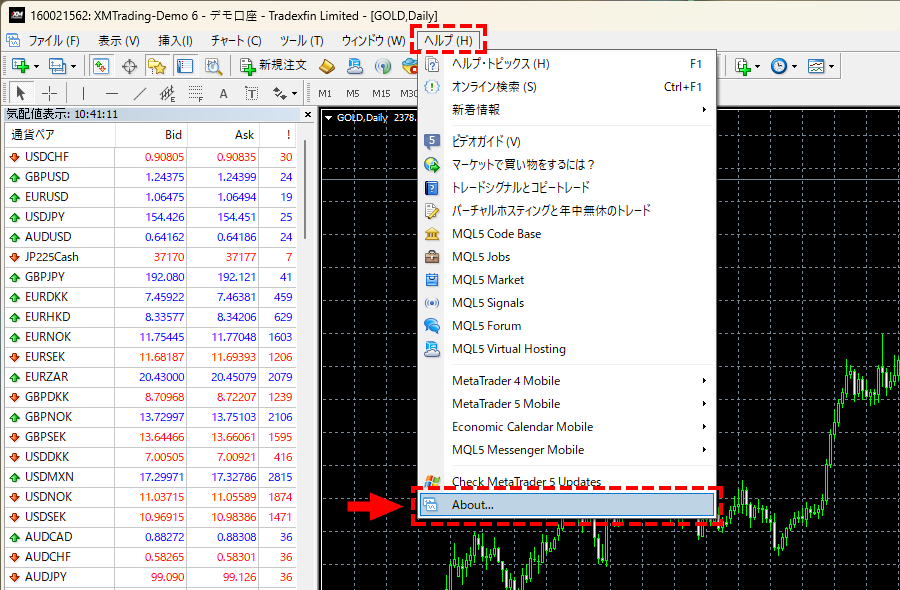Switch chart to M1 timeframe
900x590 pixels.
[325, 94]
